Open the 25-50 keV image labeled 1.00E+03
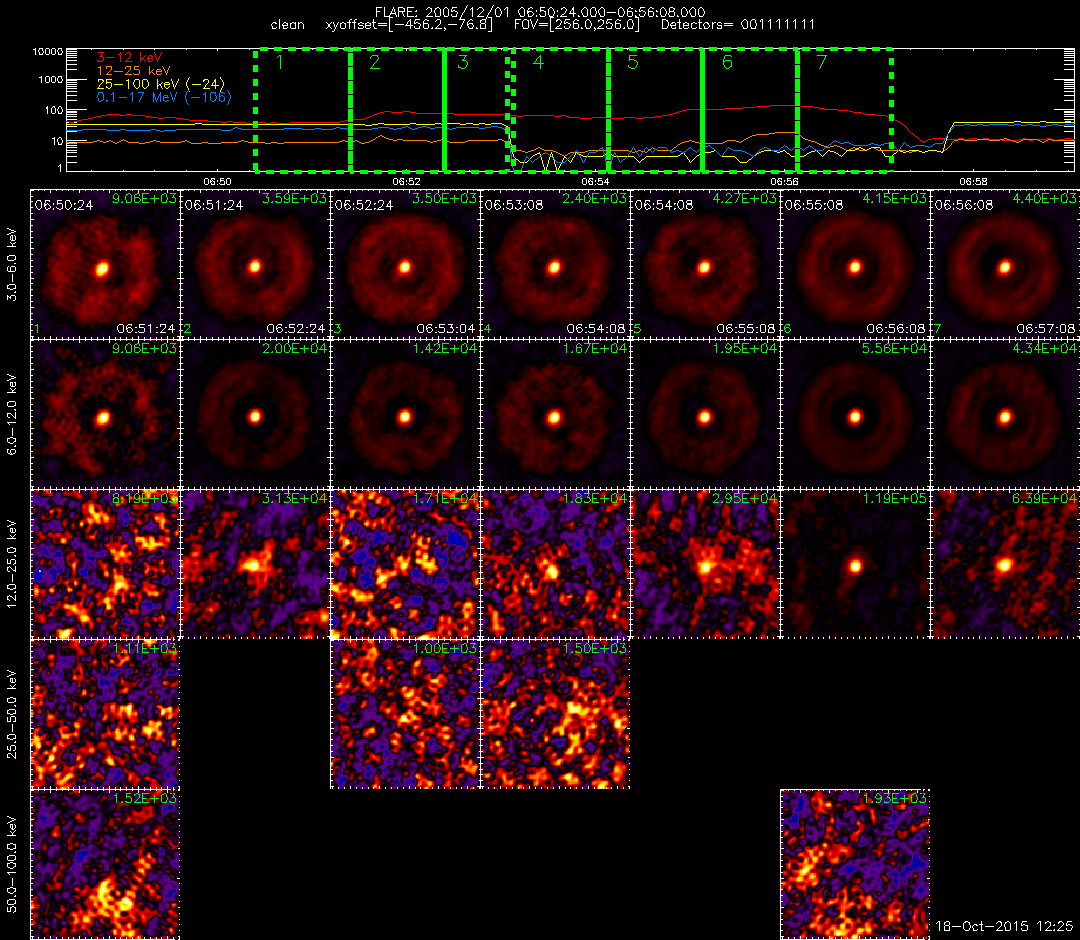Image resolution: width=1080 pixels, height=940 pixels. 405,714
